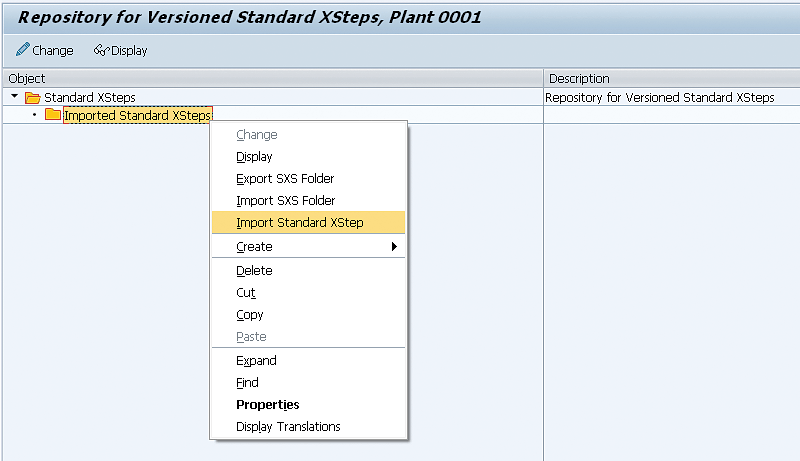800x461 pixels.
Task: Choose Import SXS Folder menu entry
Action: click(285, 201)
